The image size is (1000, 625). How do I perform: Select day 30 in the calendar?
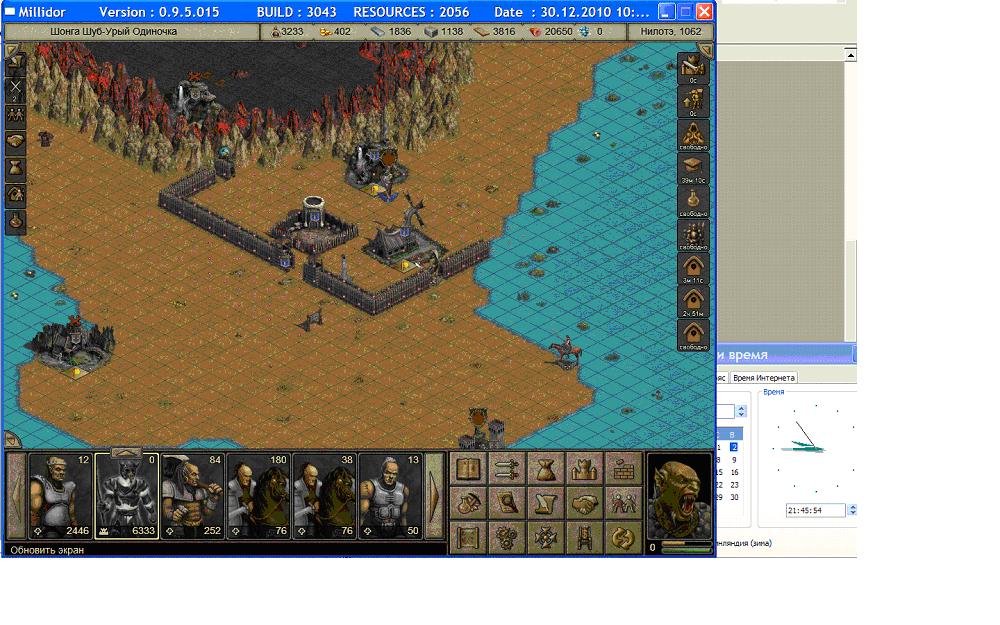(x=734, y=497)
